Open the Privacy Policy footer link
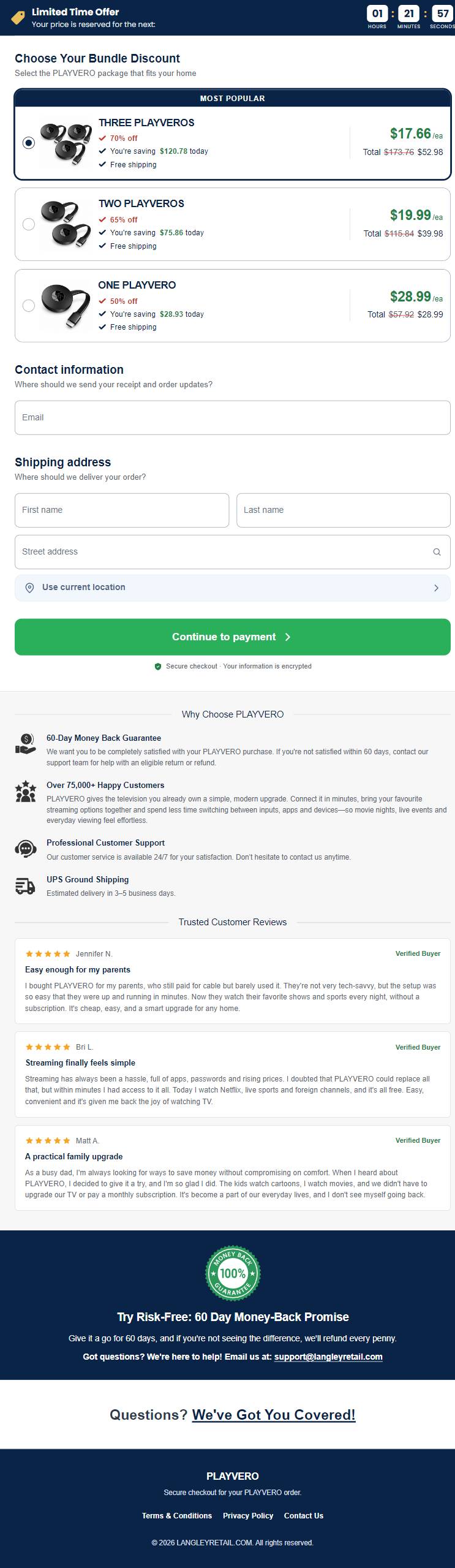This screenshot has height=1568, width=455. (248, 1515)
